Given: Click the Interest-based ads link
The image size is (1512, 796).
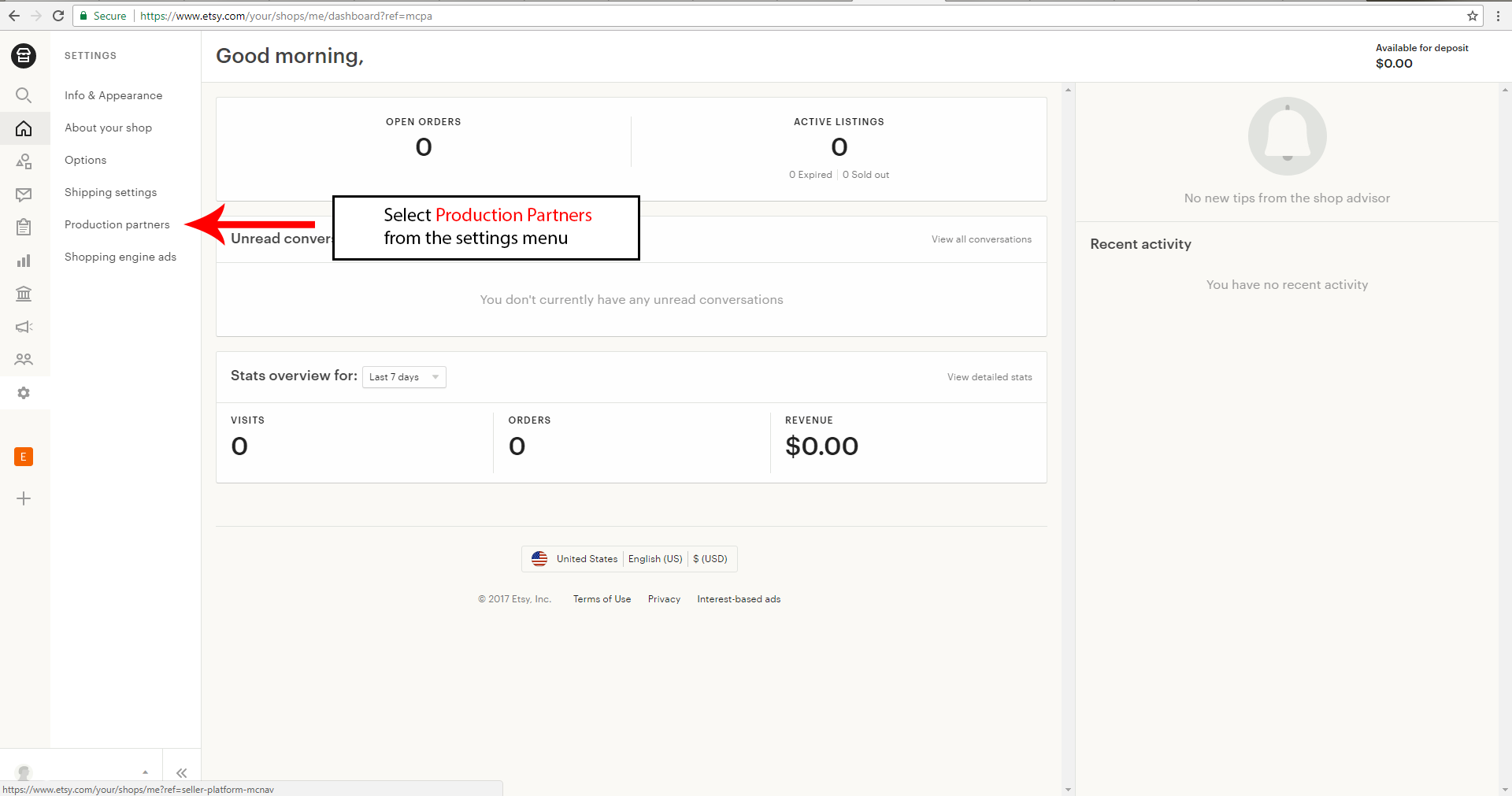Looking at the screenshot, I should coord(739,599).
